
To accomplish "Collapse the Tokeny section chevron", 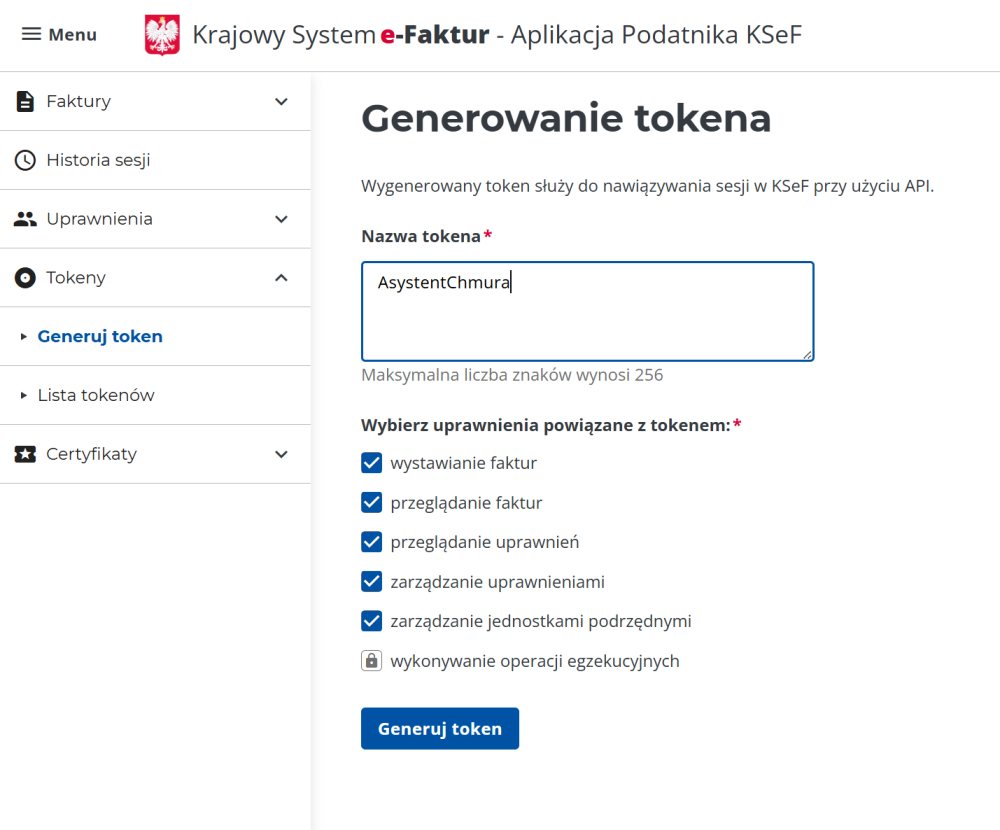I will (x=281, y=278).
